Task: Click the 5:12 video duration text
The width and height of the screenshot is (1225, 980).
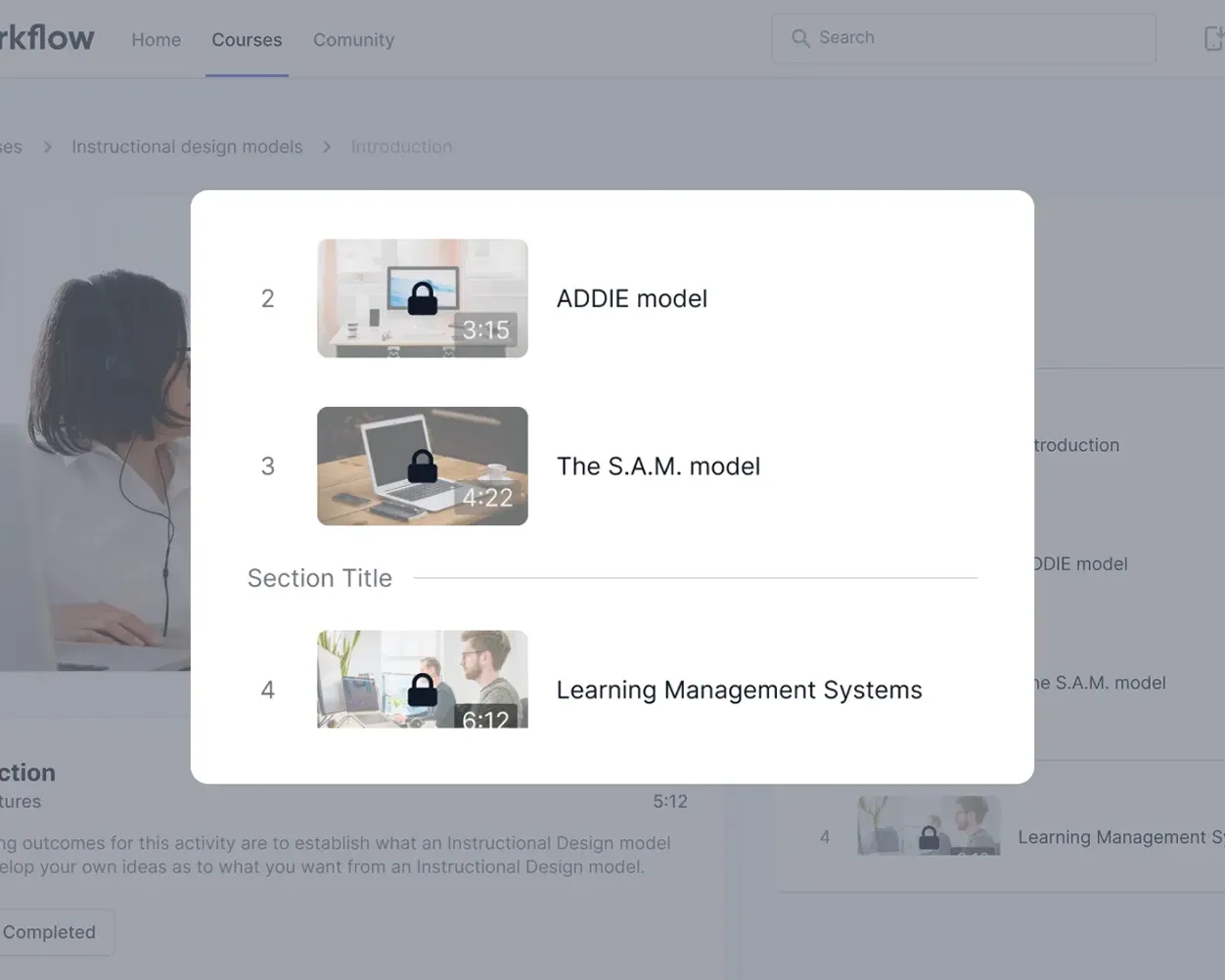Action: coord(670,801)
